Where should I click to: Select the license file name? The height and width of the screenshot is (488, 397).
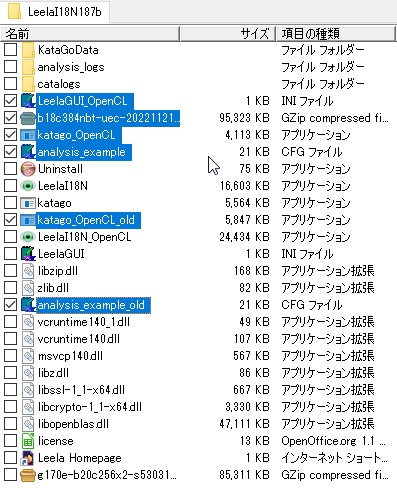56,441
